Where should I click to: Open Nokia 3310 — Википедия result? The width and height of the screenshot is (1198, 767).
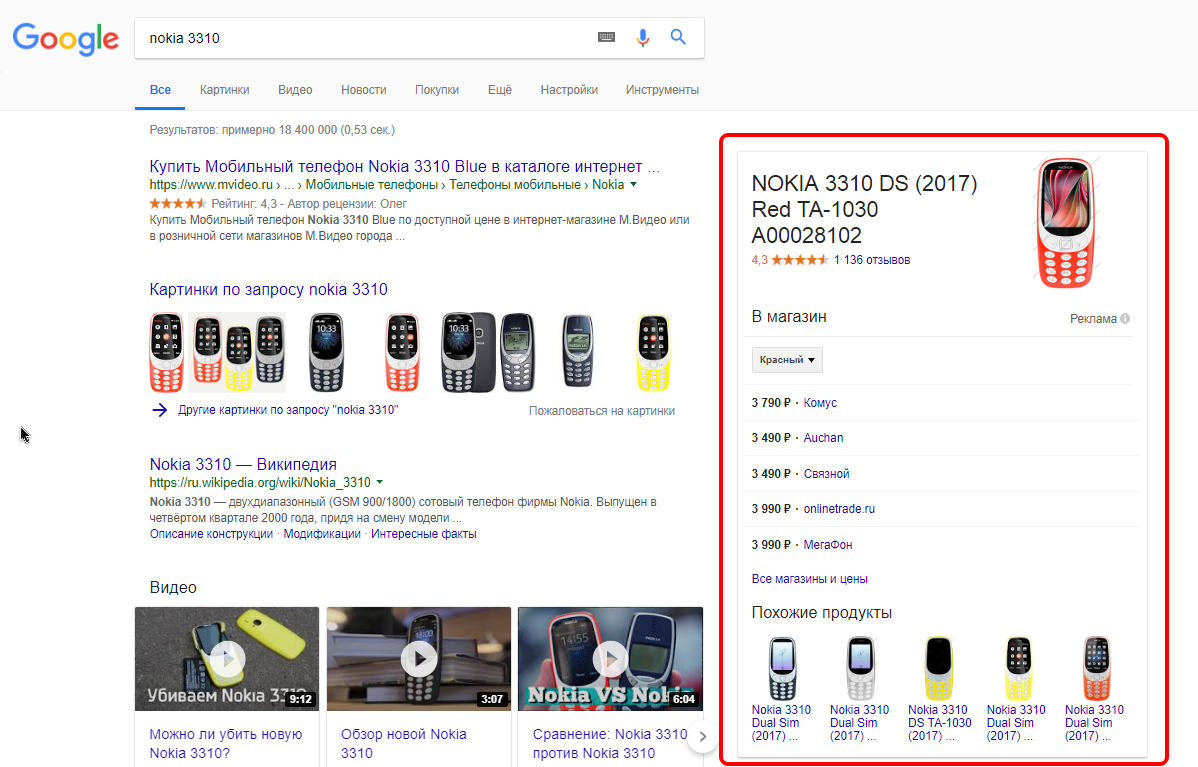pos(243,464)
